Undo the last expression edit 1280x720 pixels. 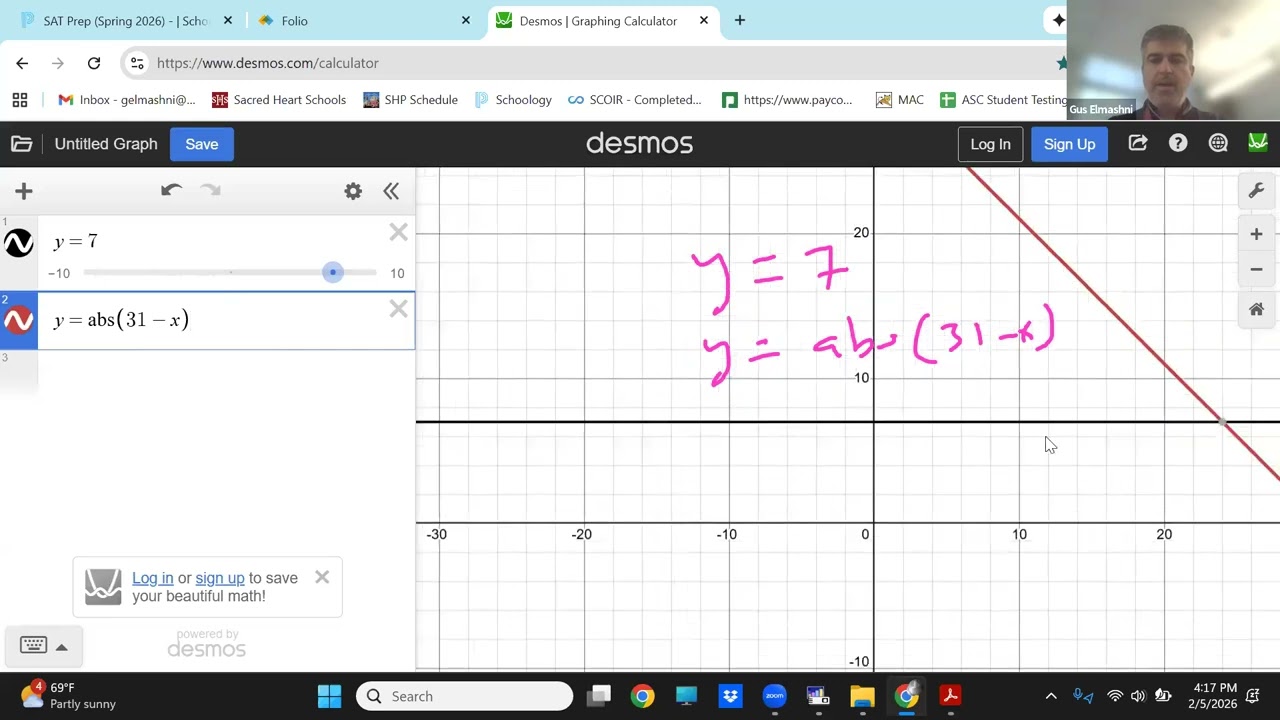point(171,190)
